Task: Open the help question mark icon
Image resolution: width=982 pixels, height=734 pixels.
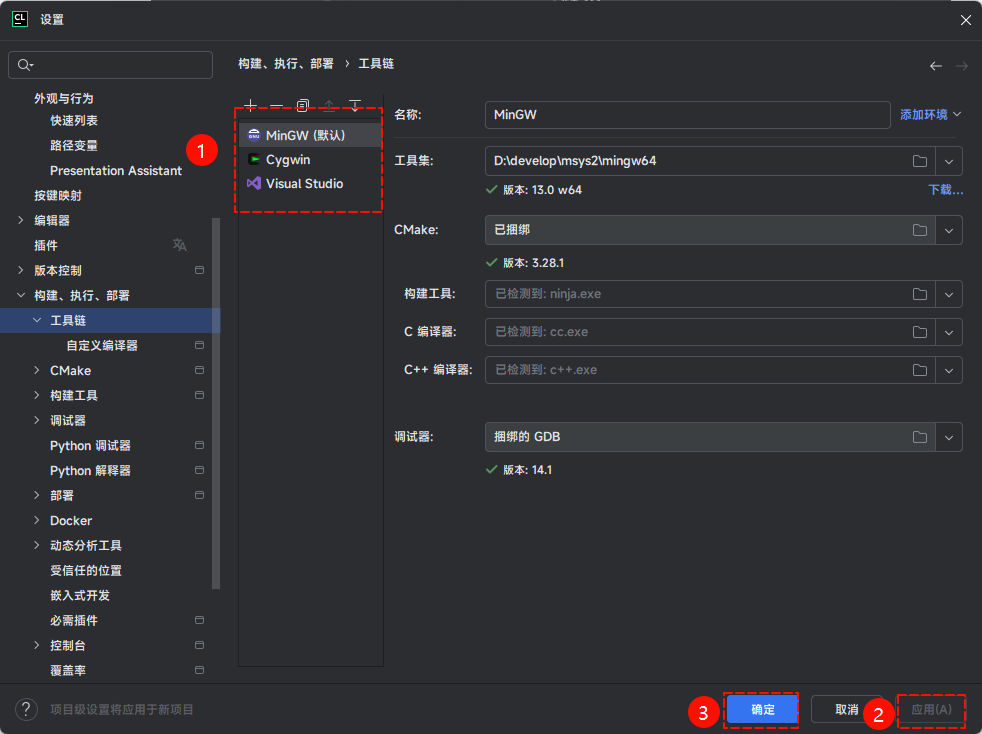Action: (x=26, y=709)
